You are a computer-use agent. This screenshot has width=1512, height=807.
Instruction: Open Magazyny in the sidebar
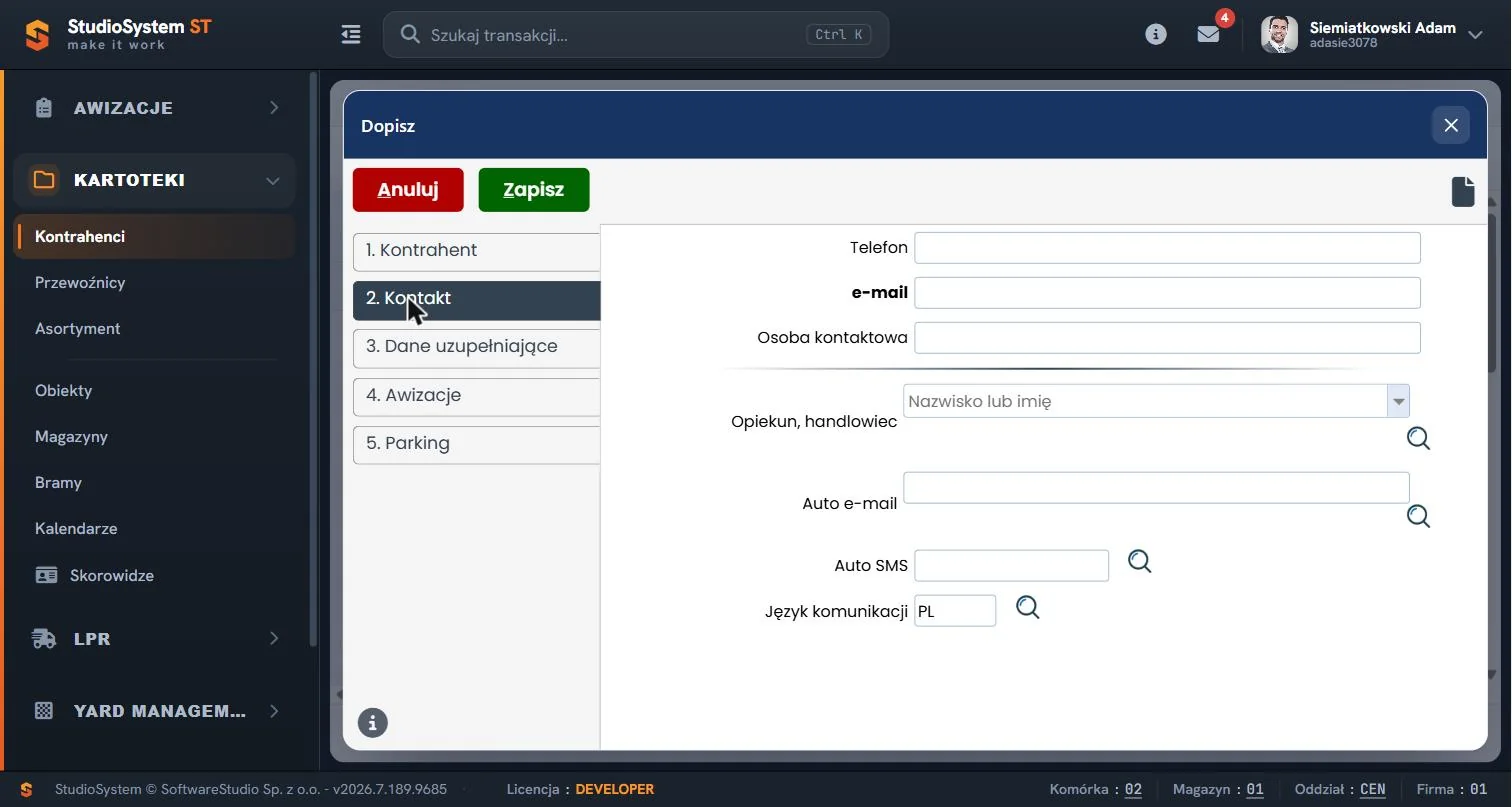tap(71, 437)
